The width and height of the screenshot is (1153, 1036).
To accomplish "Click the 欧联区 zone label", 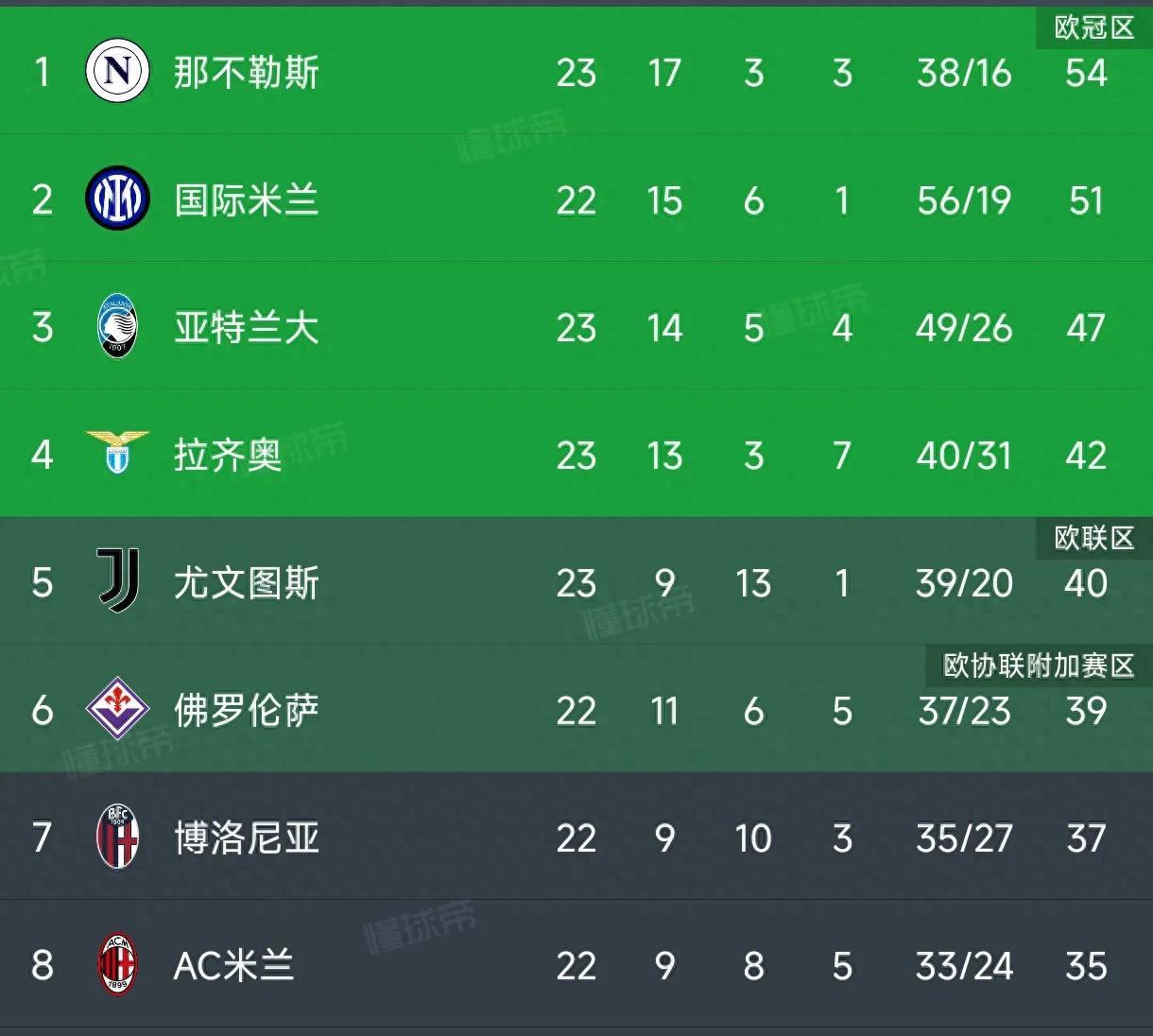I will (x=1093, y=538).
